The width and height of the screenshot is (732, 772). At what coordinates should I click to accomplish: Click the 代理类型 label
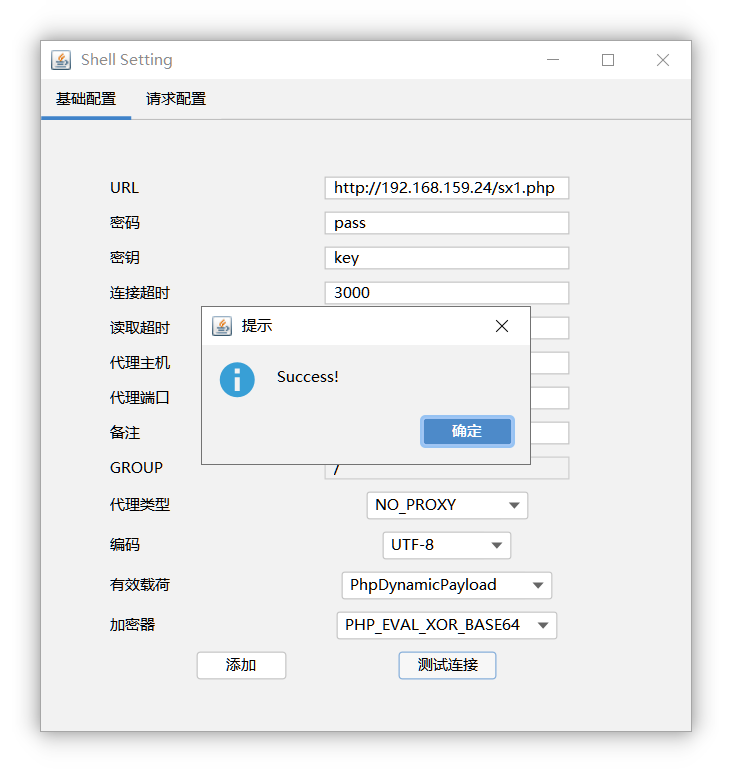click(x=140, y=505)
